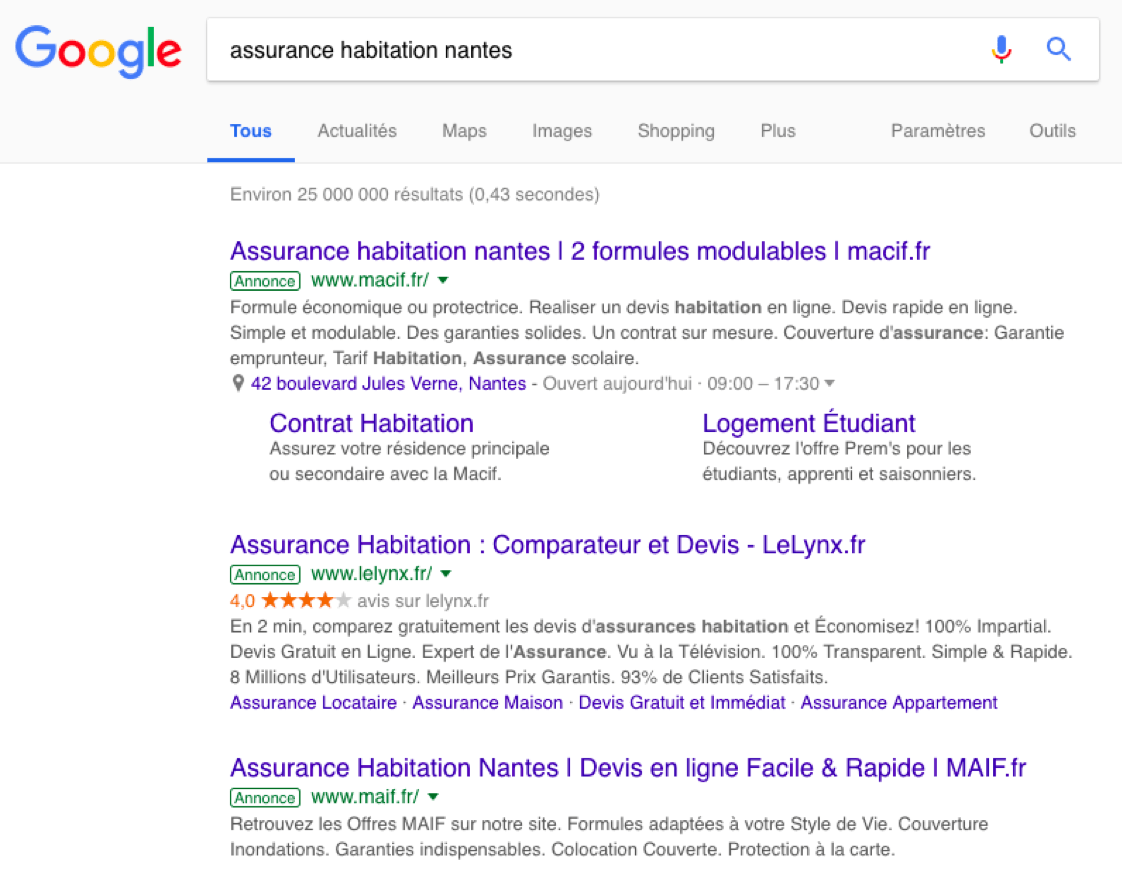Switch to the Actualités tab

click(357, 131)
